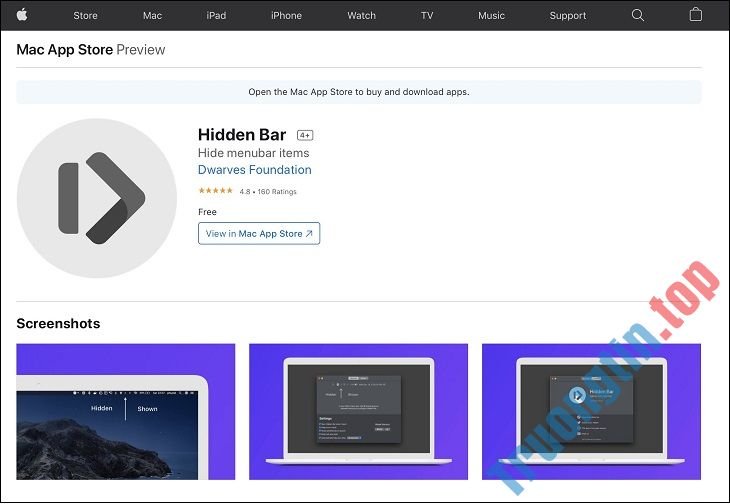Open the Store menu item

[x=85, y=15]
